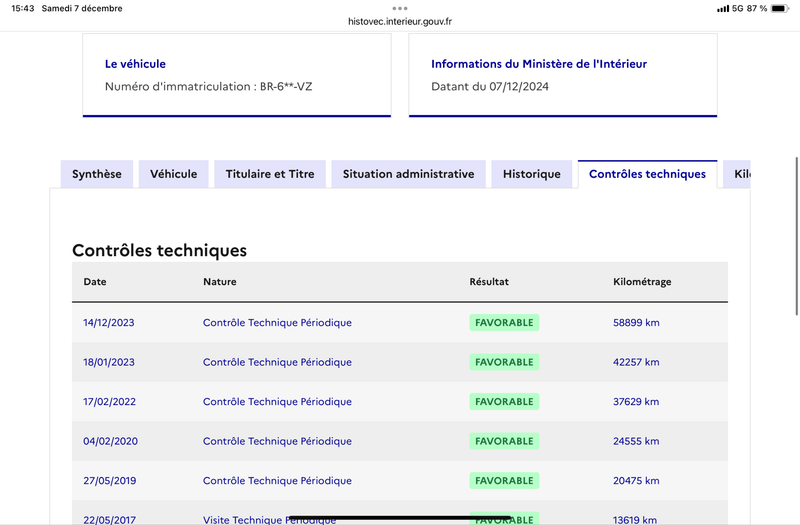800x525 pixels.
Task: Click the Date column header
Action: click(x=95, y=282)
